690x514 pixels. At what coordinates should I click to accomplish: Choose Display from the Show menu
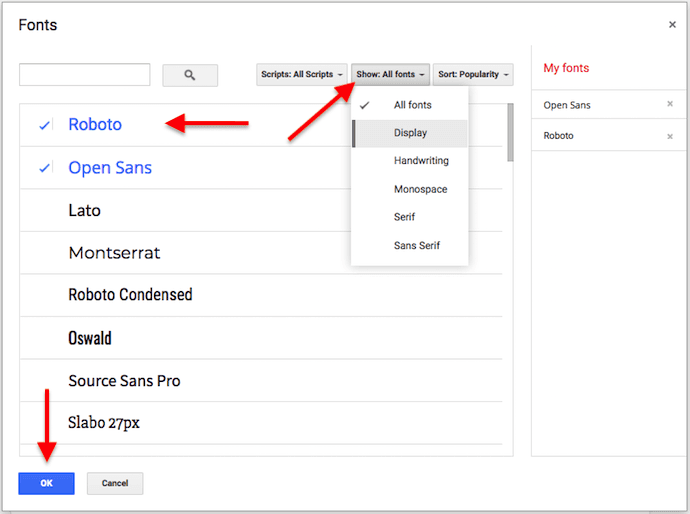(x=410, y=133)
